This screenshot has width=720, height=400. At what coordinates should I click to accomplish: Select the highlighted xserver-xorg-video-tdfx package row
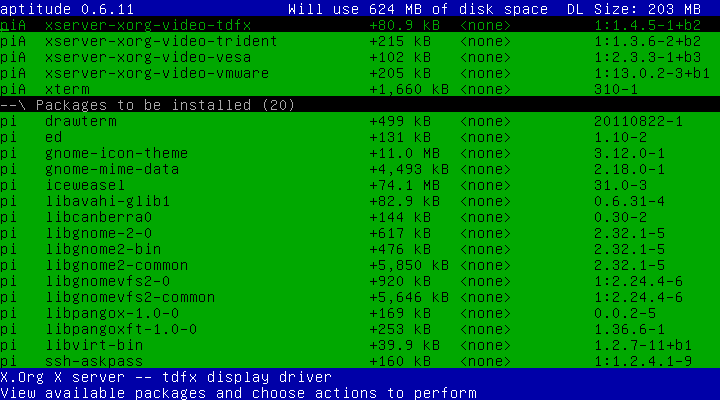[148, 24]
